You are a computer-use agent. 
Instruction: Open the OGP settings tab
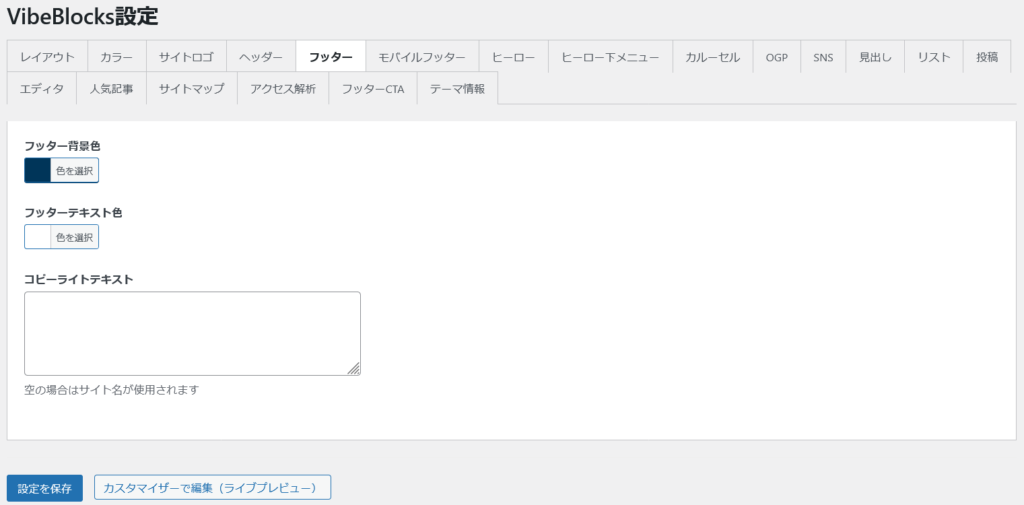[777, 57]
